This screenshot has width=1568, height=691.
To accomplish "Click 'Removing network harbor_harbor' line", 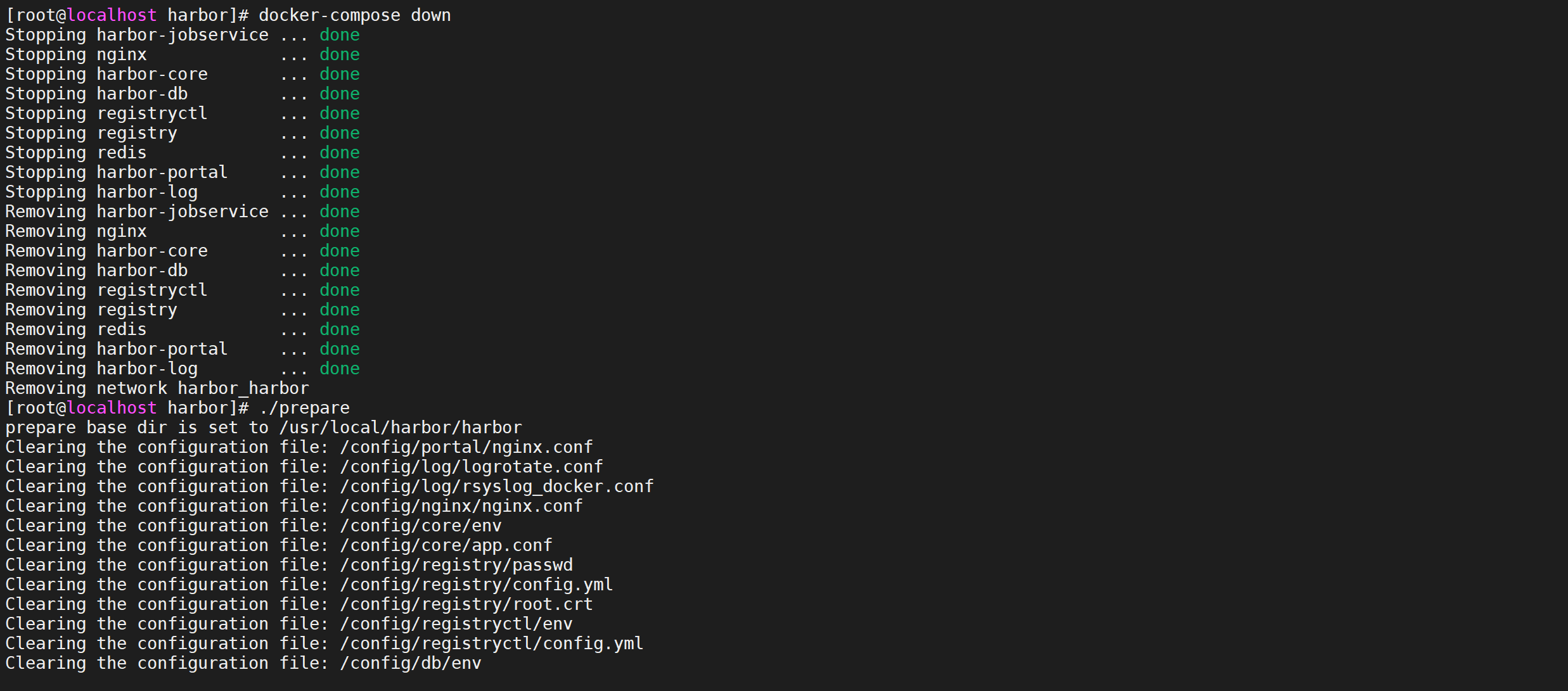I will (157, 388).
